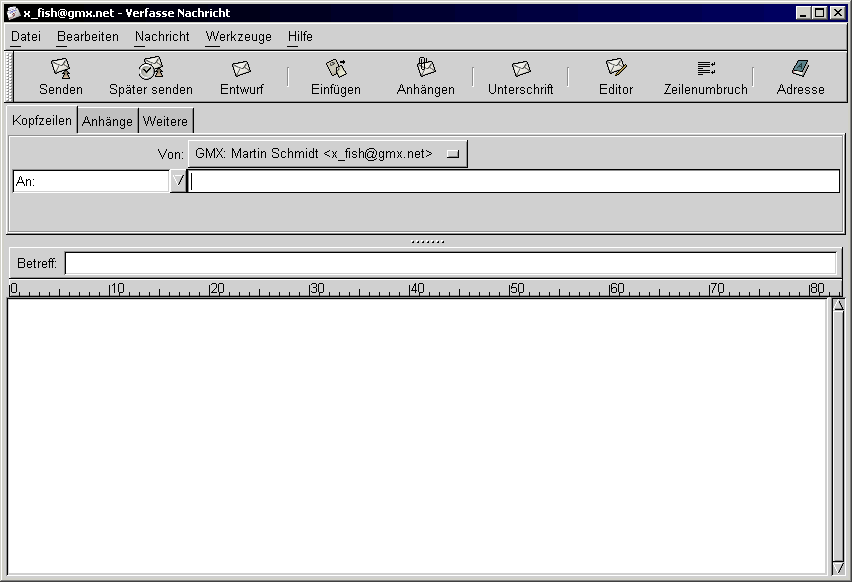Click the Einfügen file insert icon

336,68
